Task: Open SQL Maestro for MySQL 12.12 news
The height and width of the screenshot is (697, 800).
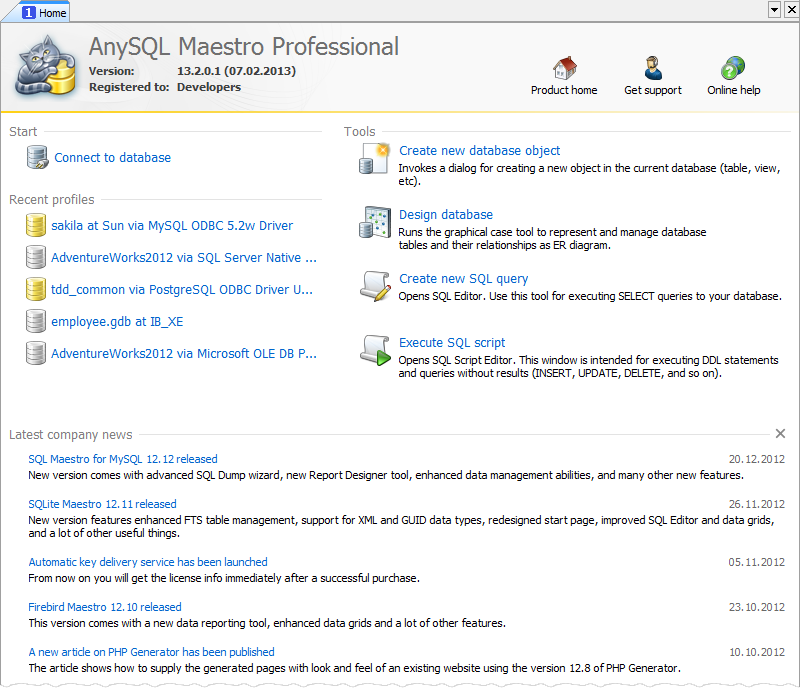Action: [122, 458]
